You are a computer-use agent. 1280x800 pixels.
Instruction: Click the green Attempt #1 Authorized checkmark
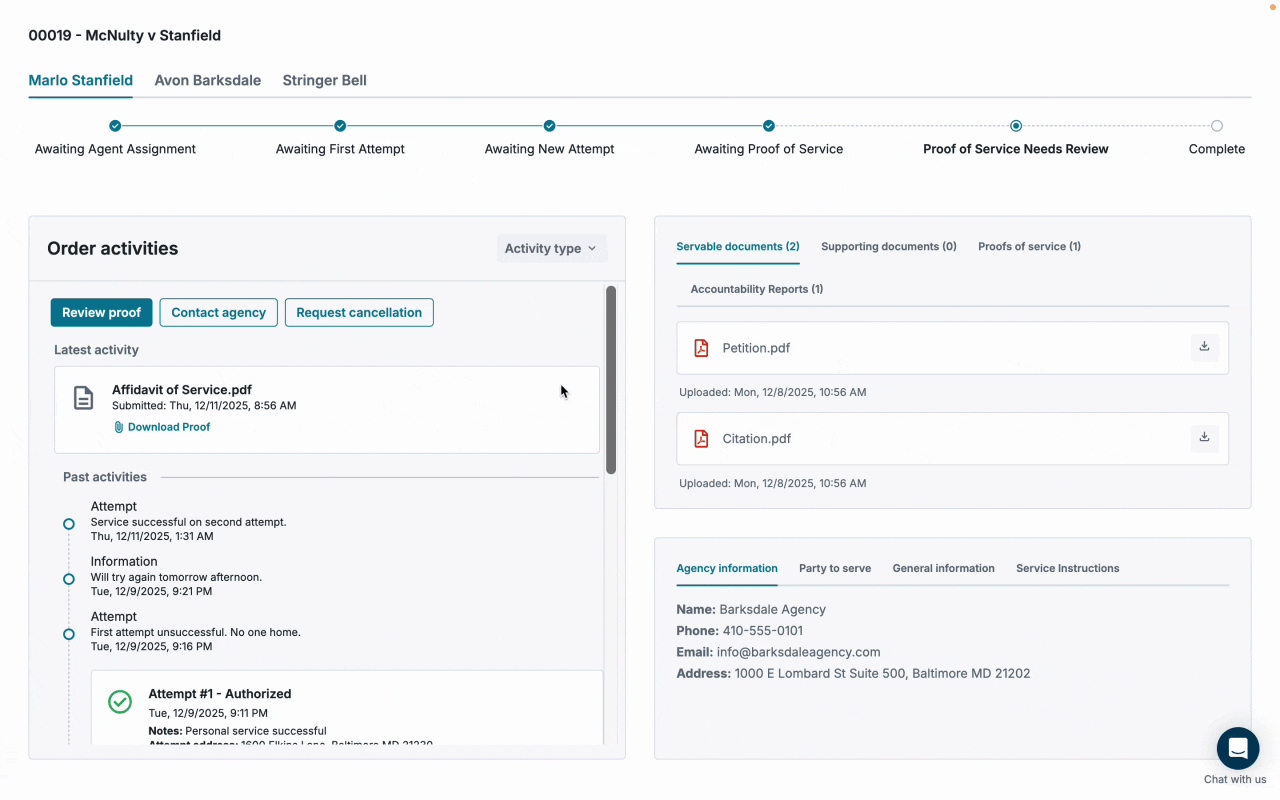click(120, 702)
